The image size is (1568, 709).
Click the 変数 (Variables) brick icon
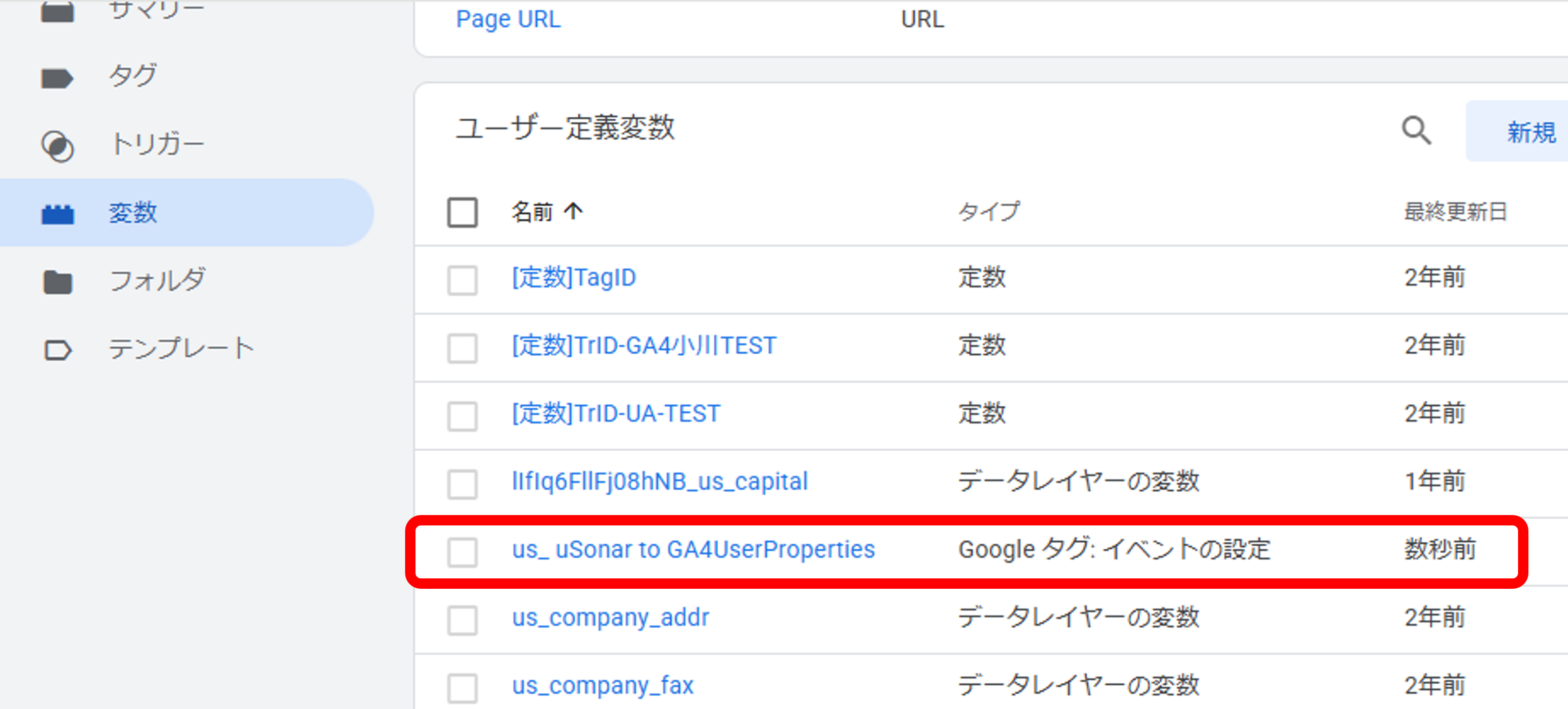tap(57, 214)
